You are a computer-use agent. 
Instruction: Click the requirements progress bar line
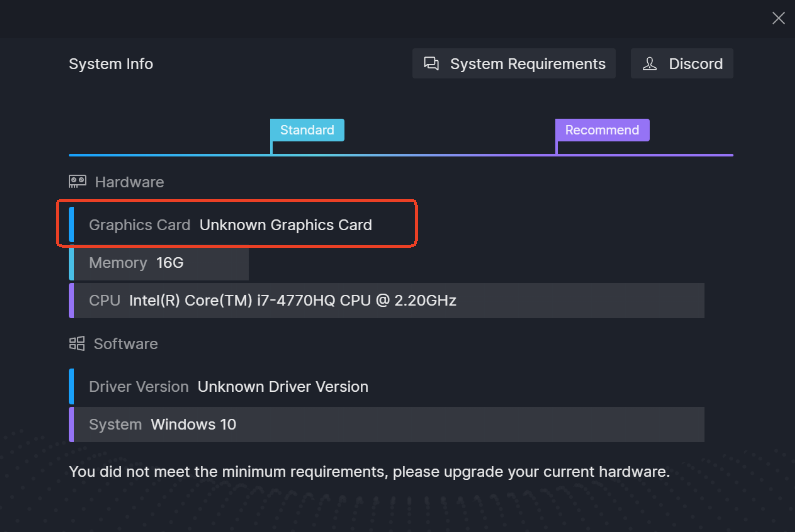tap(401, 155)
